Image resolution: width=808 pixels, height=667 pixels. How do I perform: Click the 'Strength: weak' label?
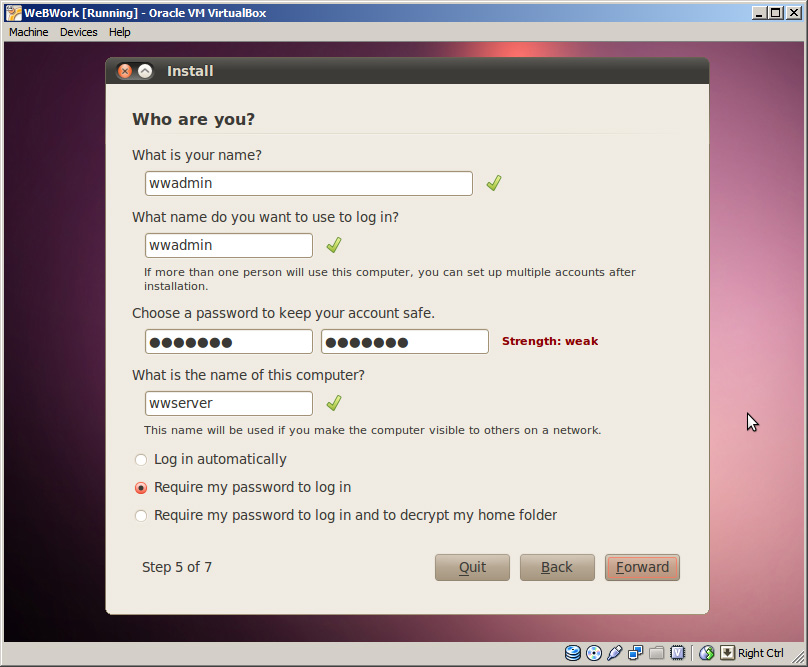pos(550,341)
